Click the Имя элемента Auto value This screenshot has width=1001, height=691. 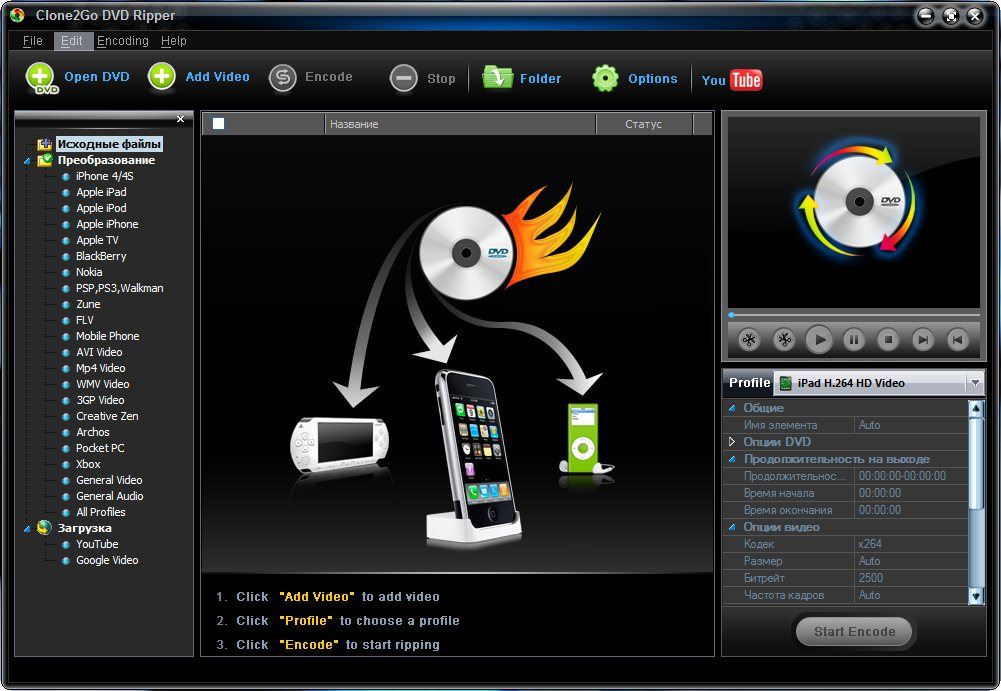pos(911,425)
